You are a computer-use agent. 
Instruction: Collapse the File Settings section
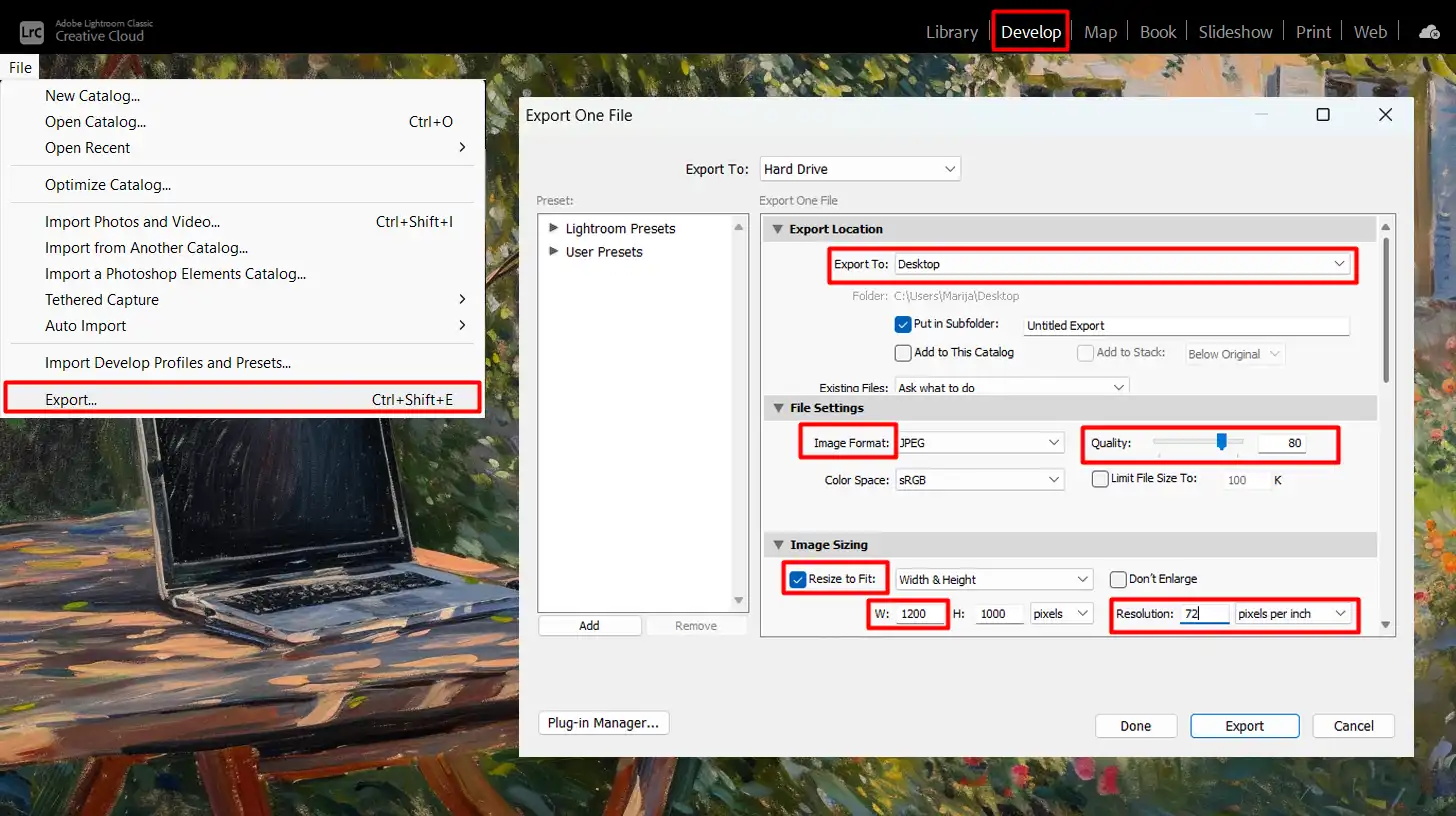777,408
